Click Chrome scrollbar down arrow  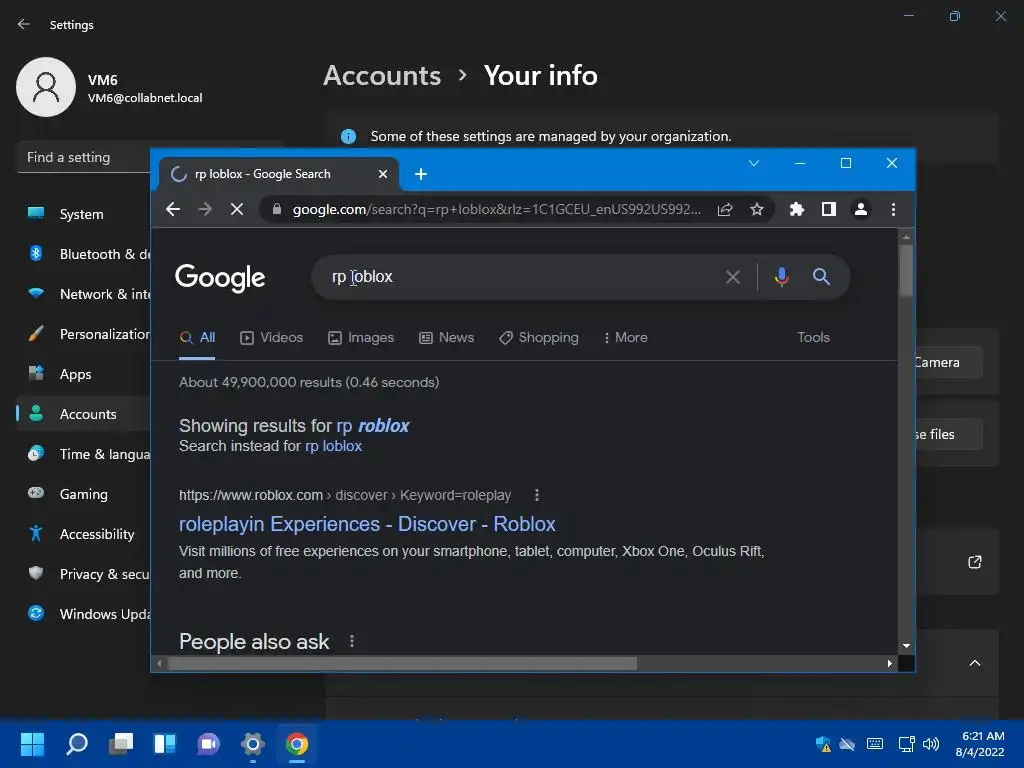(x=906, y=646)
